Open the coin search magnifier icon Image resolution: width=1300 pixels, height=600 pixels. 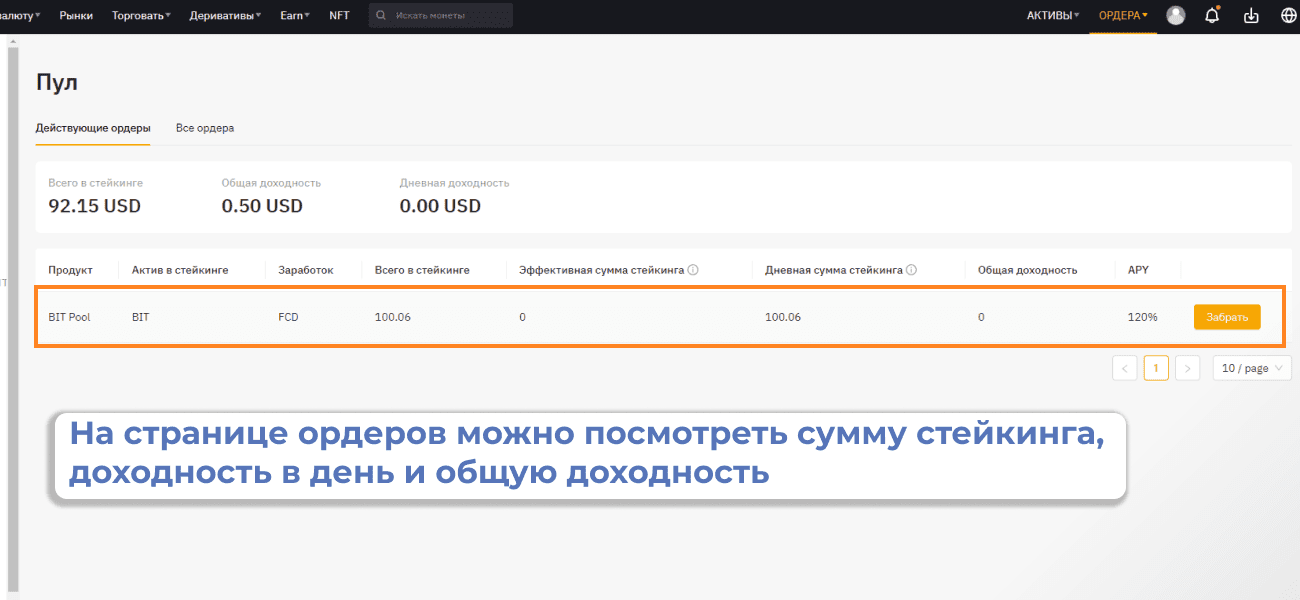point(381,14)
